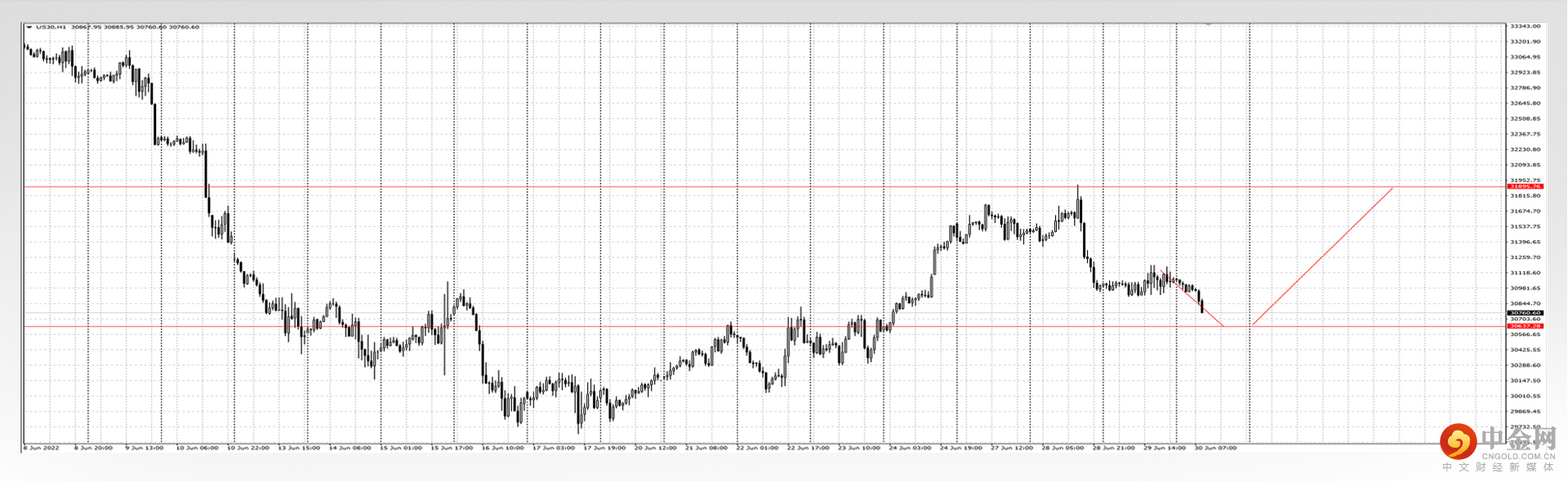Viewport: 1568px width, 482px height.
Task: Click the 31537.75 price axis label
Action: 1525,226
